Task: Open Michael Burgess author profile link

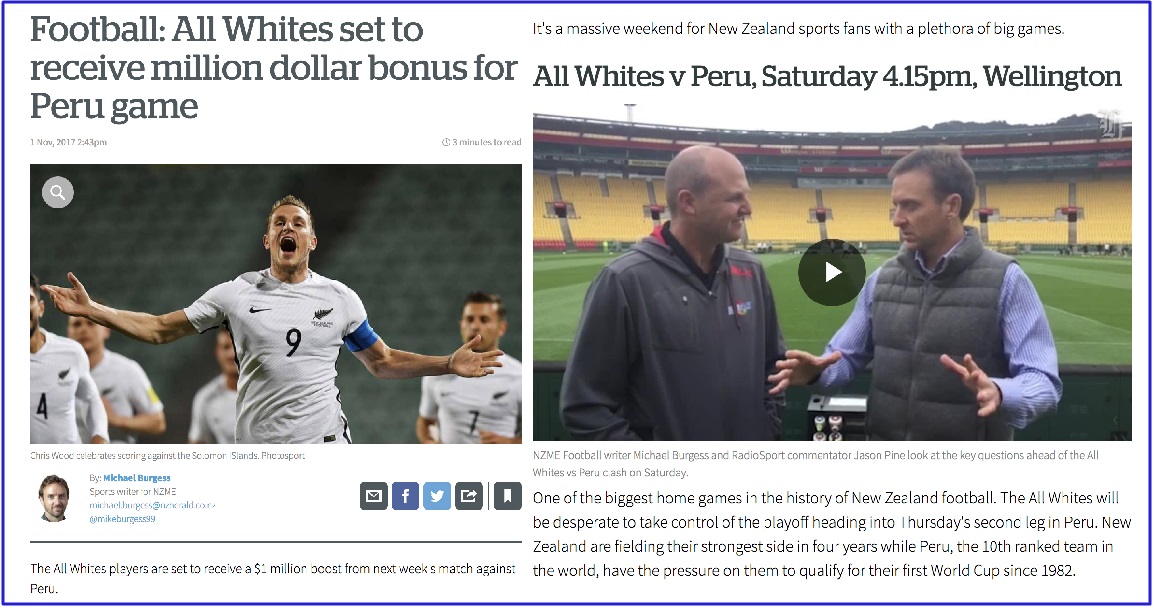Action: coord(137,478)
